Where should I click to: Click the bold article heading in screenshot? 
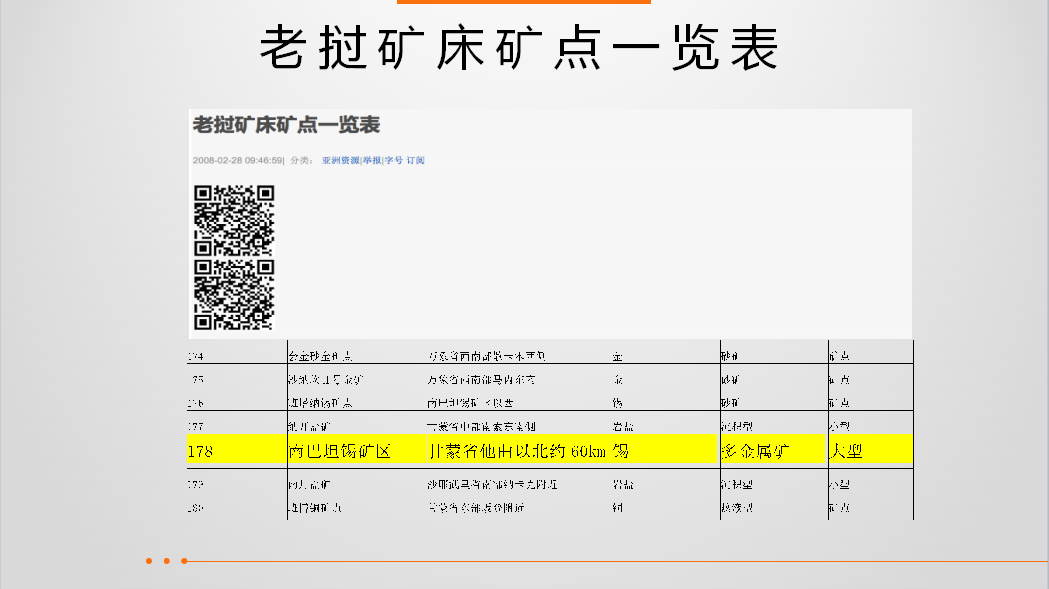coord(286,125)
